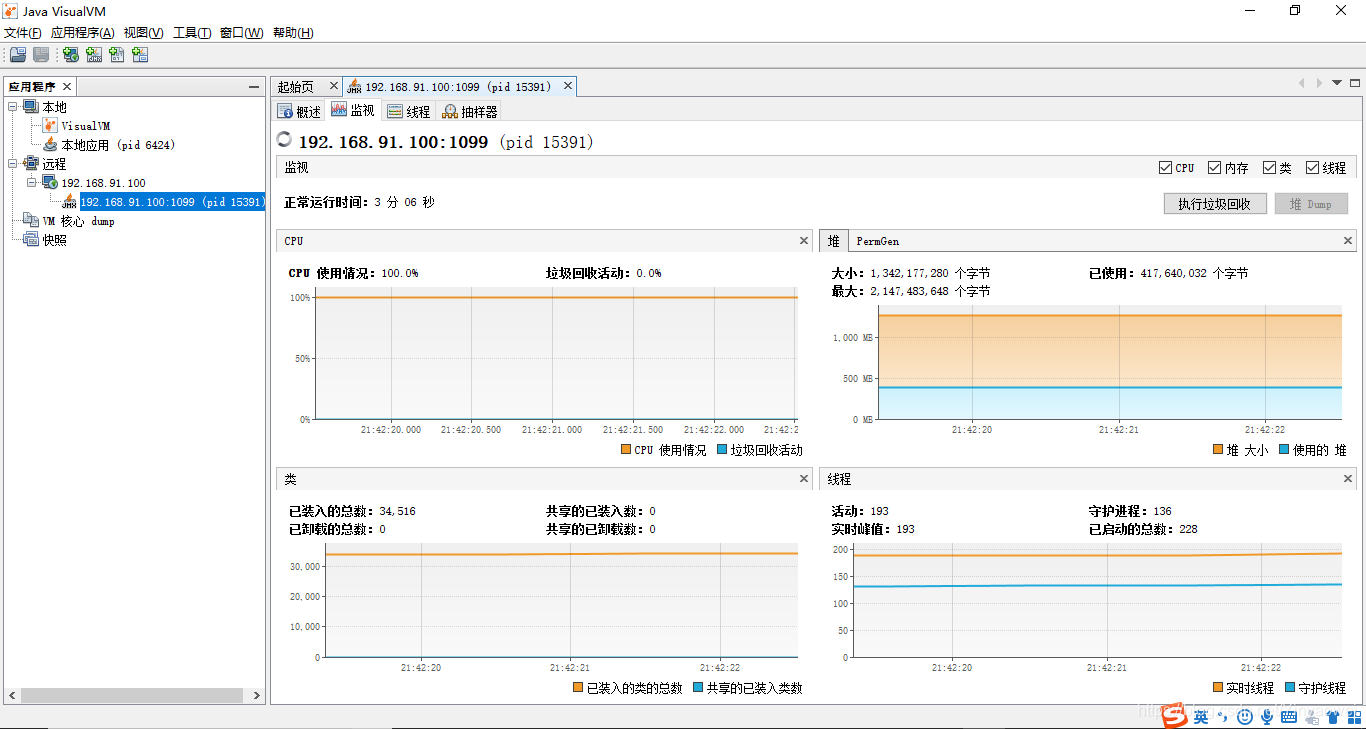Click the Java cup icon of 本地应用
Image resolution: width=1366 pixels, height=729 pixels.
pos(50,145)
